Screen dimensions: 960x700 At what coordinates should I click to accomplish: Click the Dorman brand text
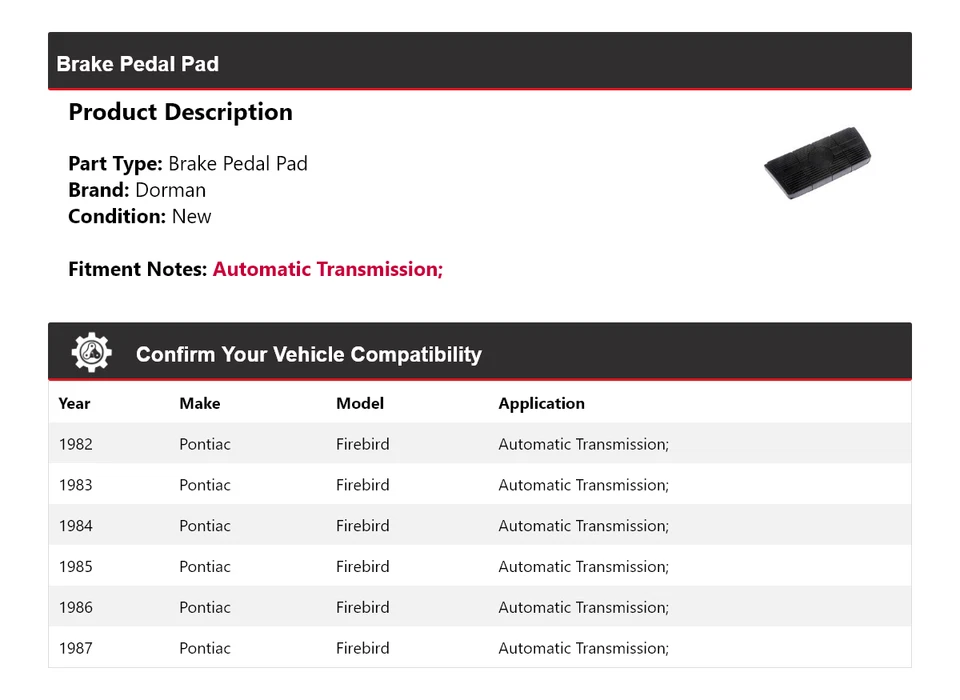(170, 190)
